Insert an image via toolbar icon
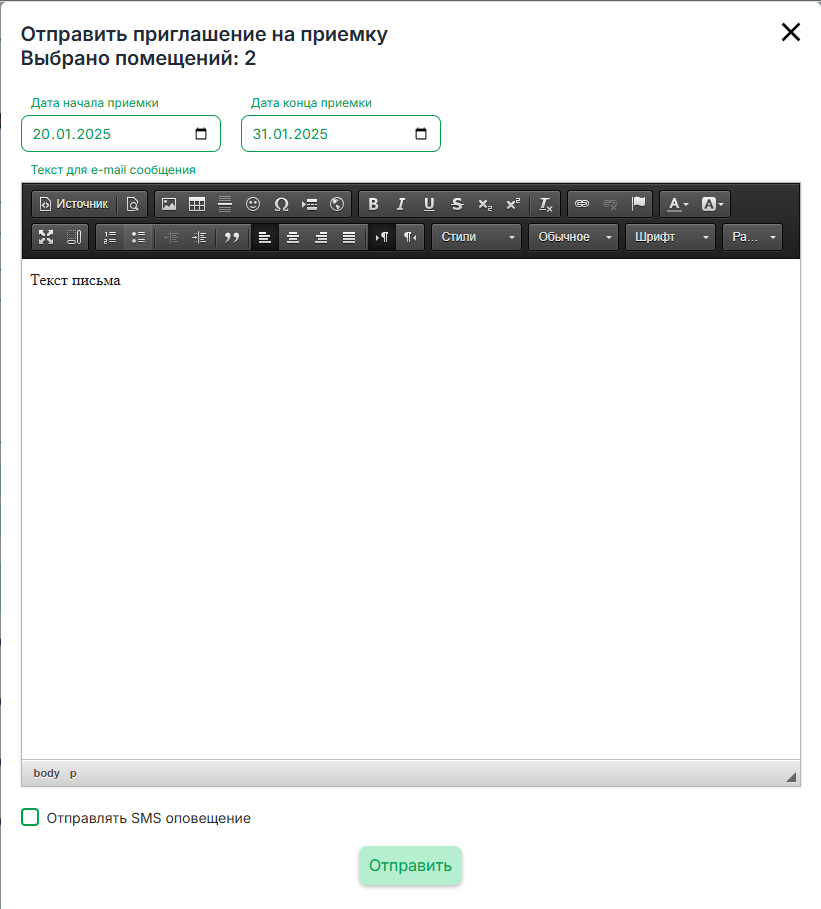821x909 pixels. coord(169,204)
